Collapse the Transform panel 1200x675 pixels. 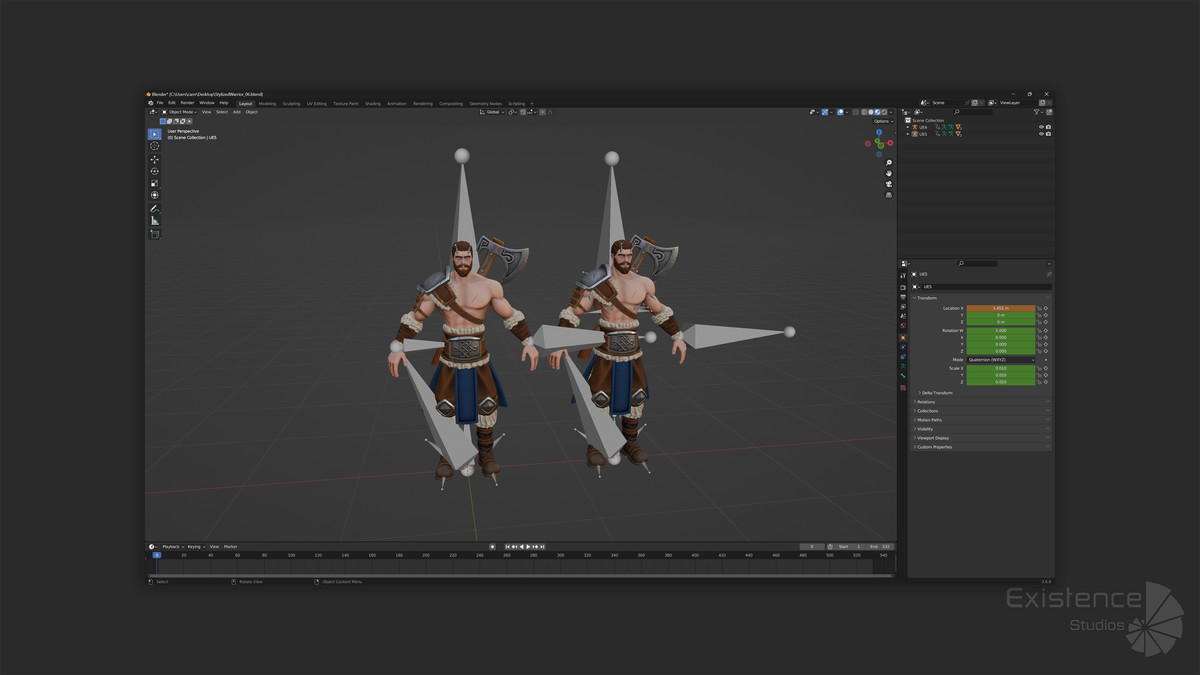click(x=926, y=298)
